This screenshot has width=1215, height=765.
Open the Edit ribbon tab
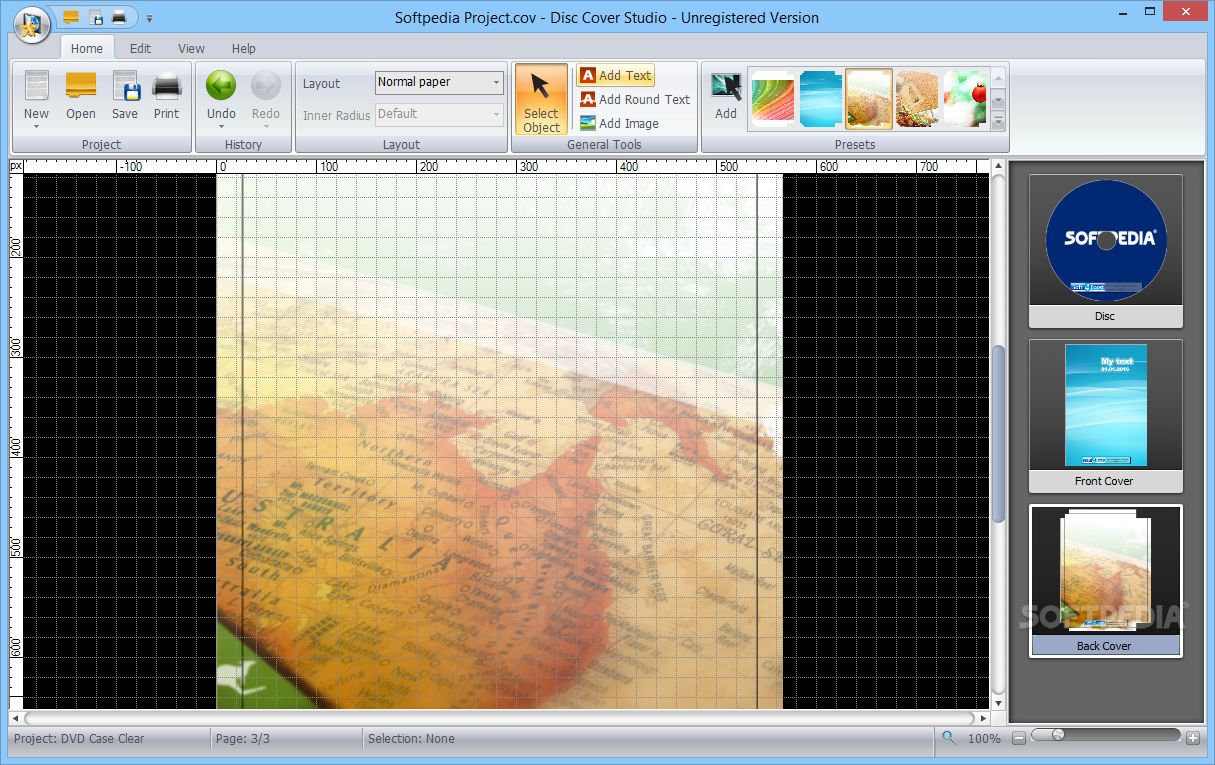(x=140, y=48)
